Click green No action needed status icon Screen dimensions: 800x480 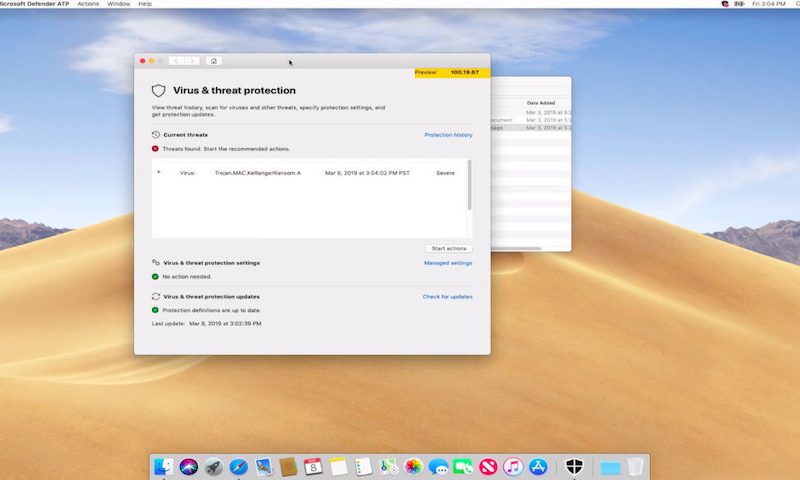click(155, 276)
